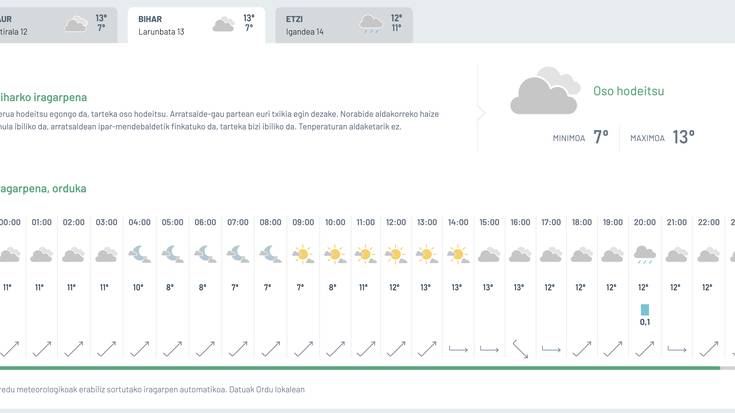Click the green horizontal hourly scrollbar
Viewport: 735px width, 413px height.
point(360,368)
